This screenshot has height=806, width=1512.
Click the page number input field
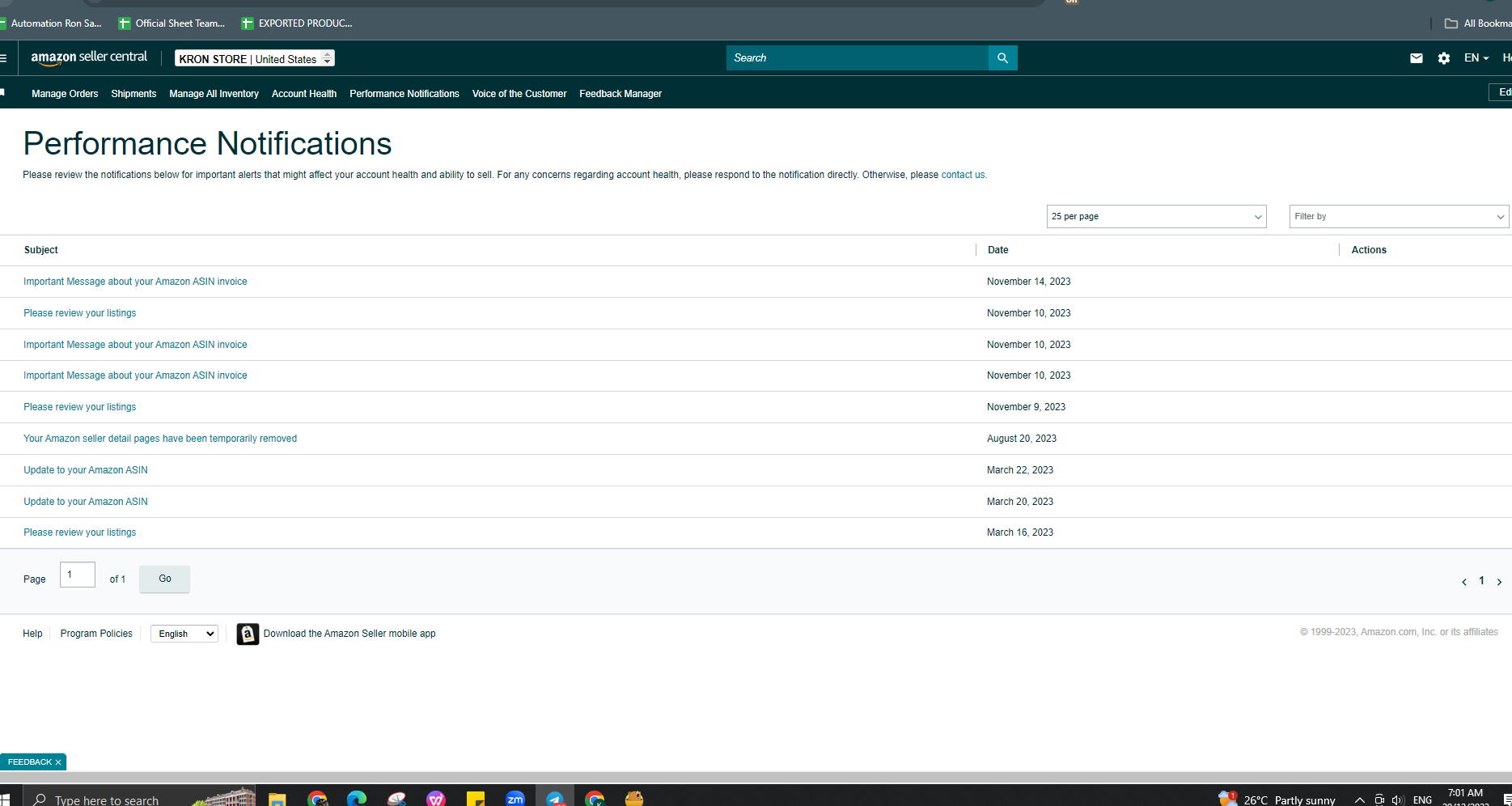click(x=78, y=575)
